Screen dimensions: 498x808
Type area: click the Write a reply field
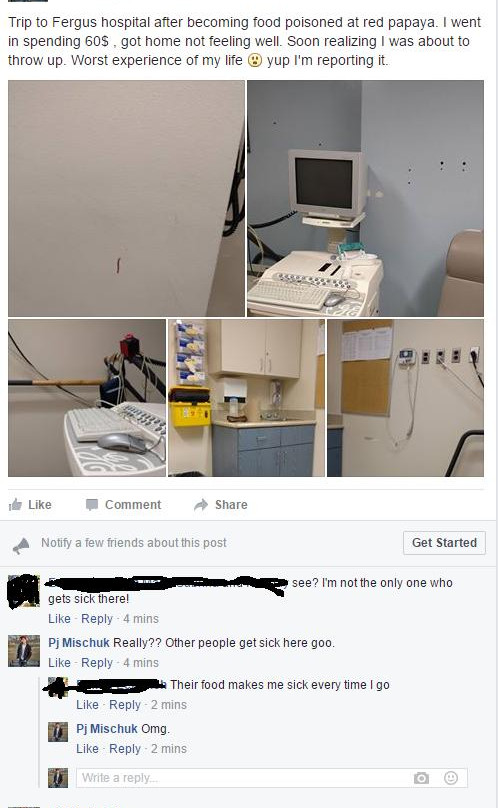272,778
